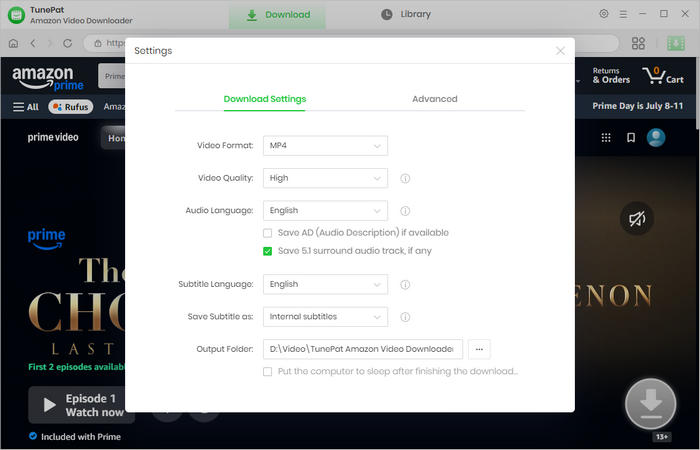
Task: Uncheck Save 5.1 surround audio track
Action: pos(267,251)
